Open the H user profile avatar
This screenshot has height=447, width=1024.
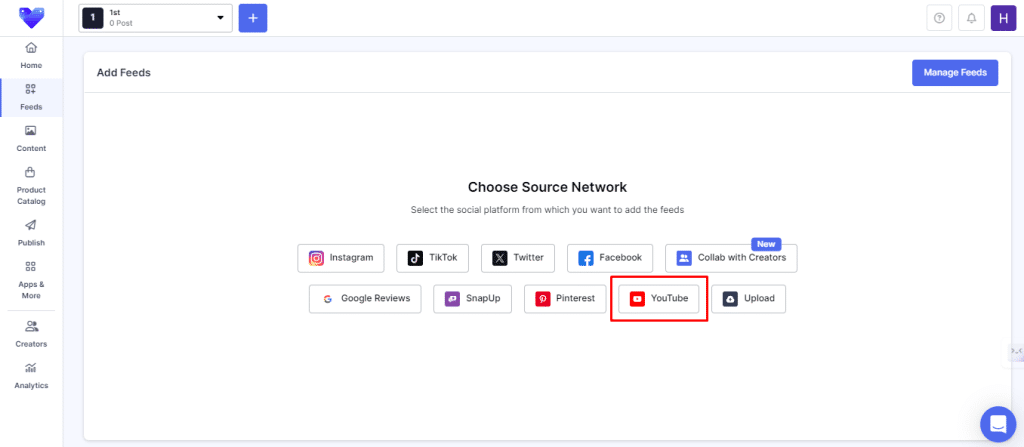[x=1003, y=18]
